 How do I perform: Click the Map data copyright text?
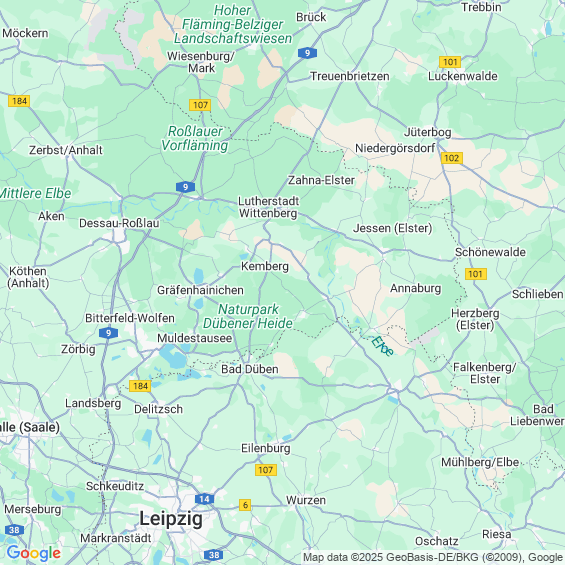[x=433, y=557]
